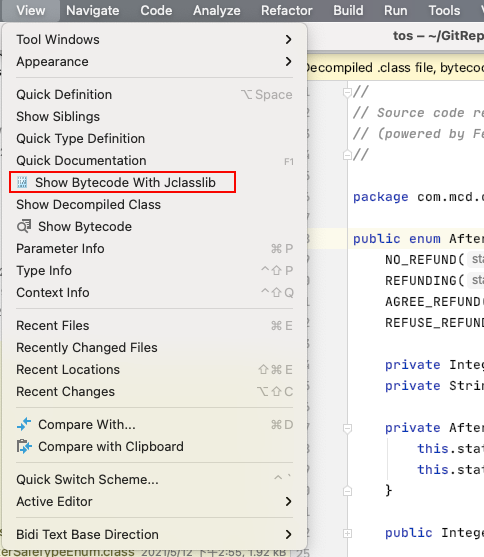Image resolution: width=484 pixels, height=557 pixels.
Task: Click the Show Bytecode magnifier icon
Action: click(x=24, y=226)
